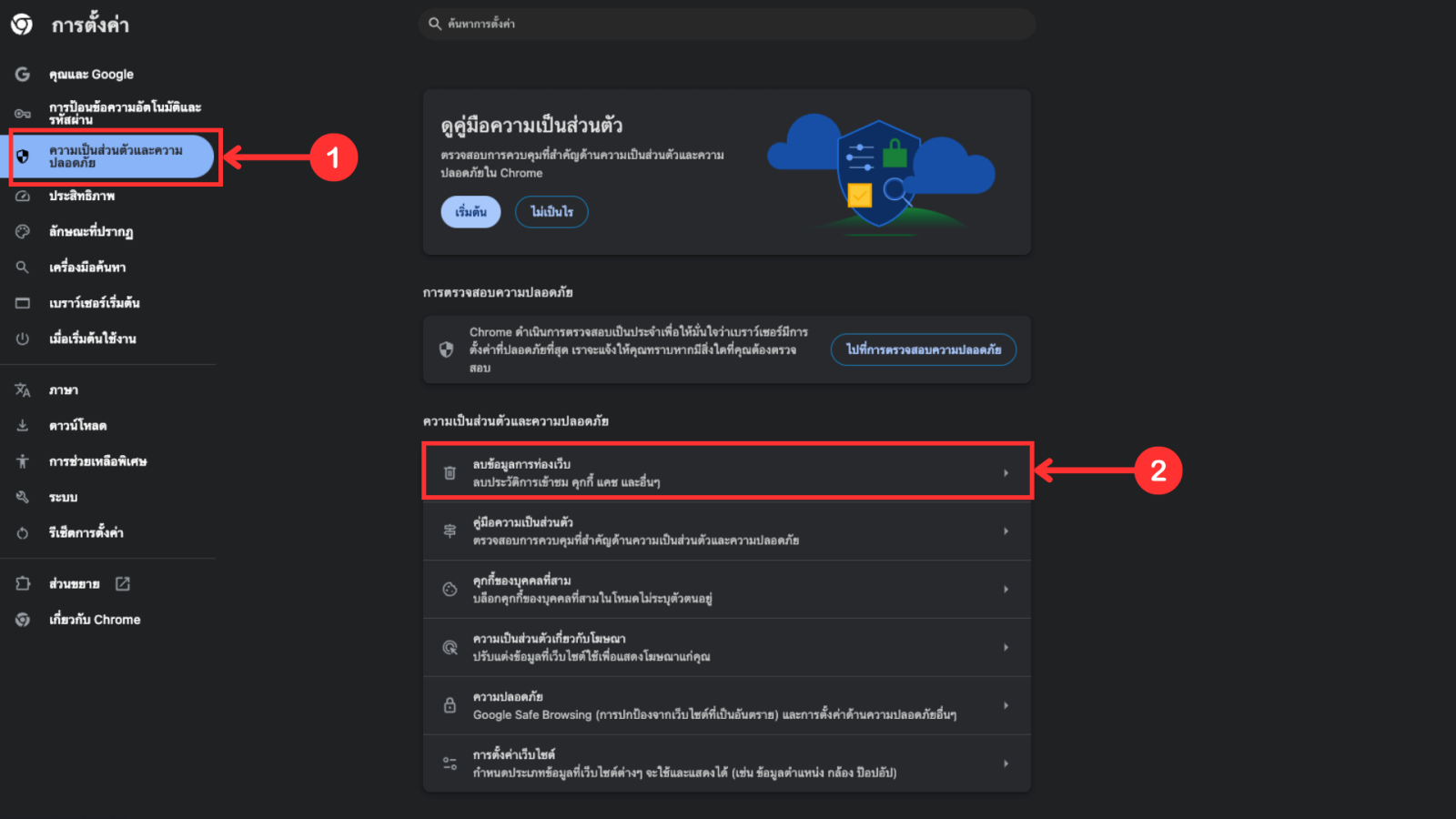Click the shield icon in การตรวจสอบความปลอดภัย card
Screen dimensions: 1456x819
pos(446,349)
